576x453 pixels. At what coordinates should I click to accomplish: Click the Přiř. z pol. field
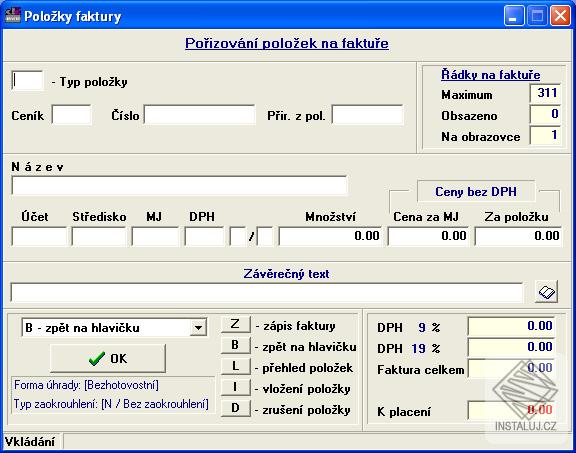click(x=368, y=115)
